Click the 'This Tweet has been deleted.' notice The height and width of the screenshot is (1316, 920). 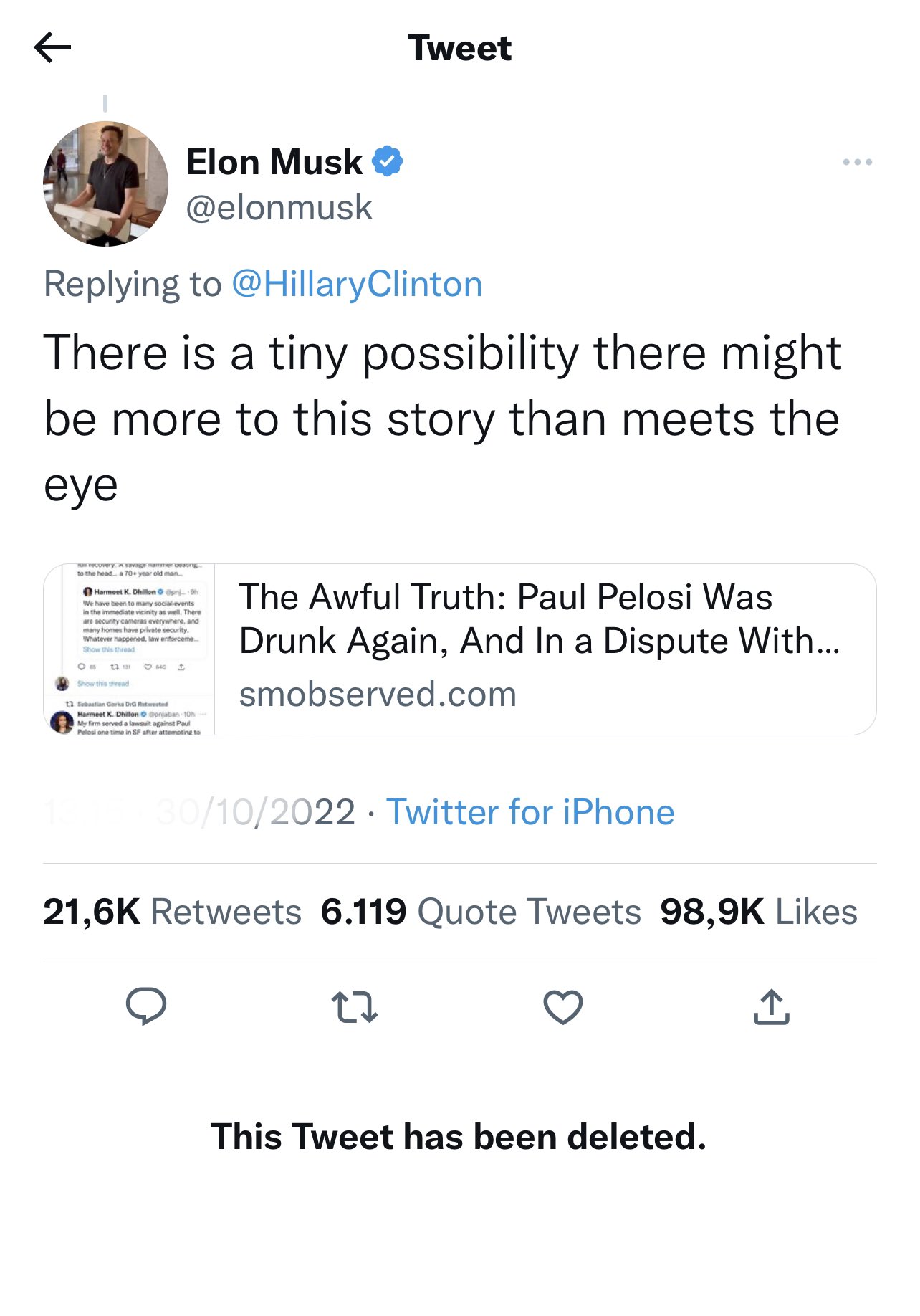pyautogui.click(x=459, y=1137)
